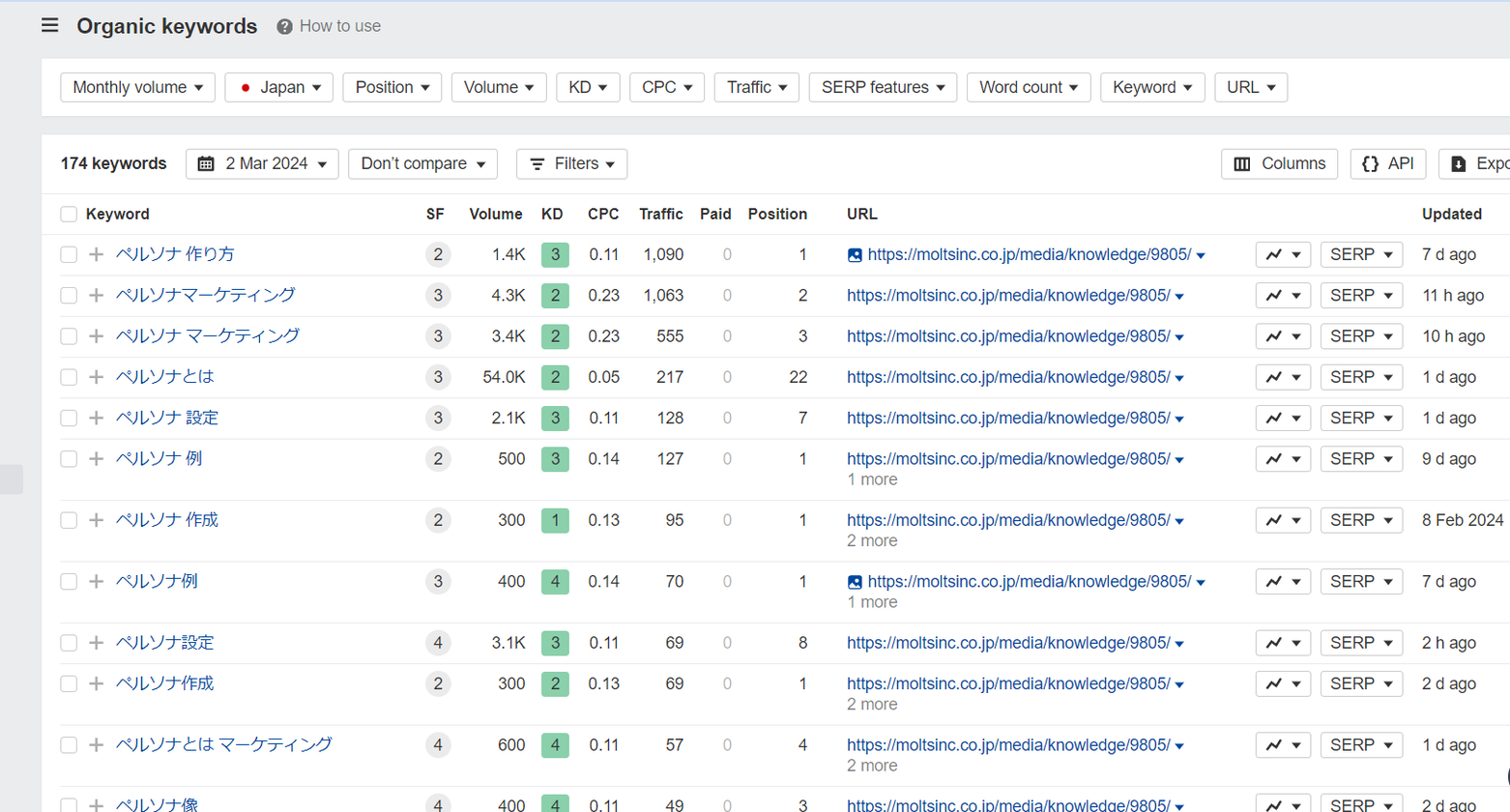Tick the checkbox for ペルソナ 作成 row
Screen dimensions: 1510x812
point(69,520)
